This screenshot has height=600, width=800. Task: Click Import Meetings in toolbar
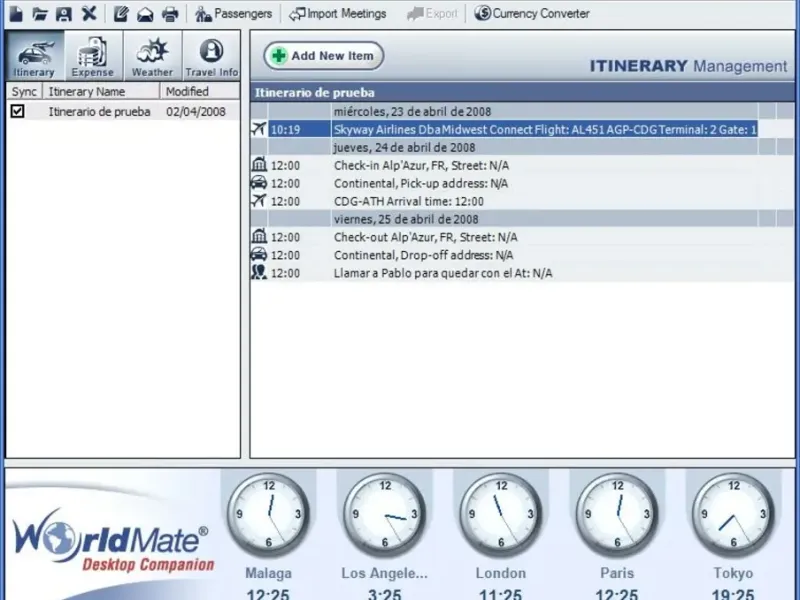coord(338,14)
